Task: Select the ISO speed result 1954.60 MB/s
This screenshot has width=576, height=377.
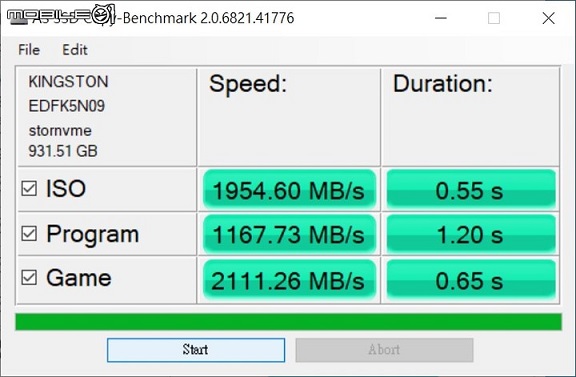Action: (289, 190)
